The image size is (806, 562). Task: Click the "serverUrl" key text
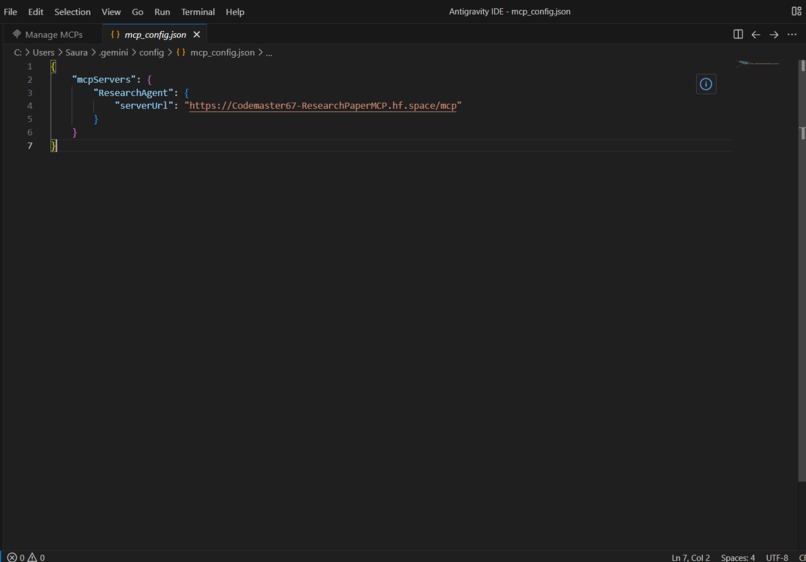tap(143, 105)
